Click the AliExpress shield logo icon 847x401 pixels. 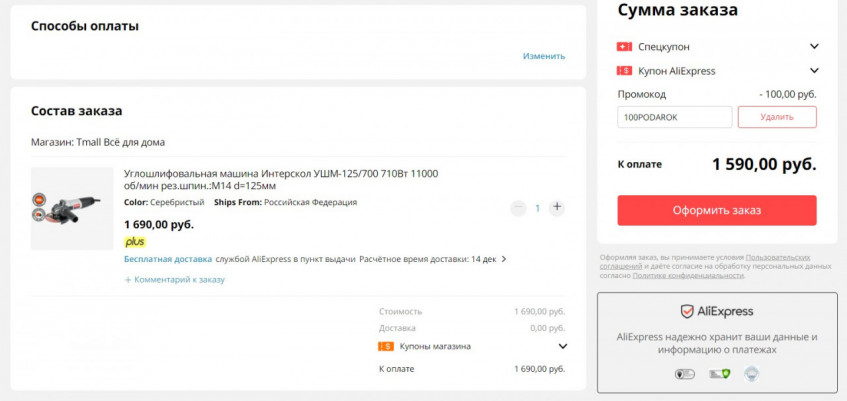(687, 311)
